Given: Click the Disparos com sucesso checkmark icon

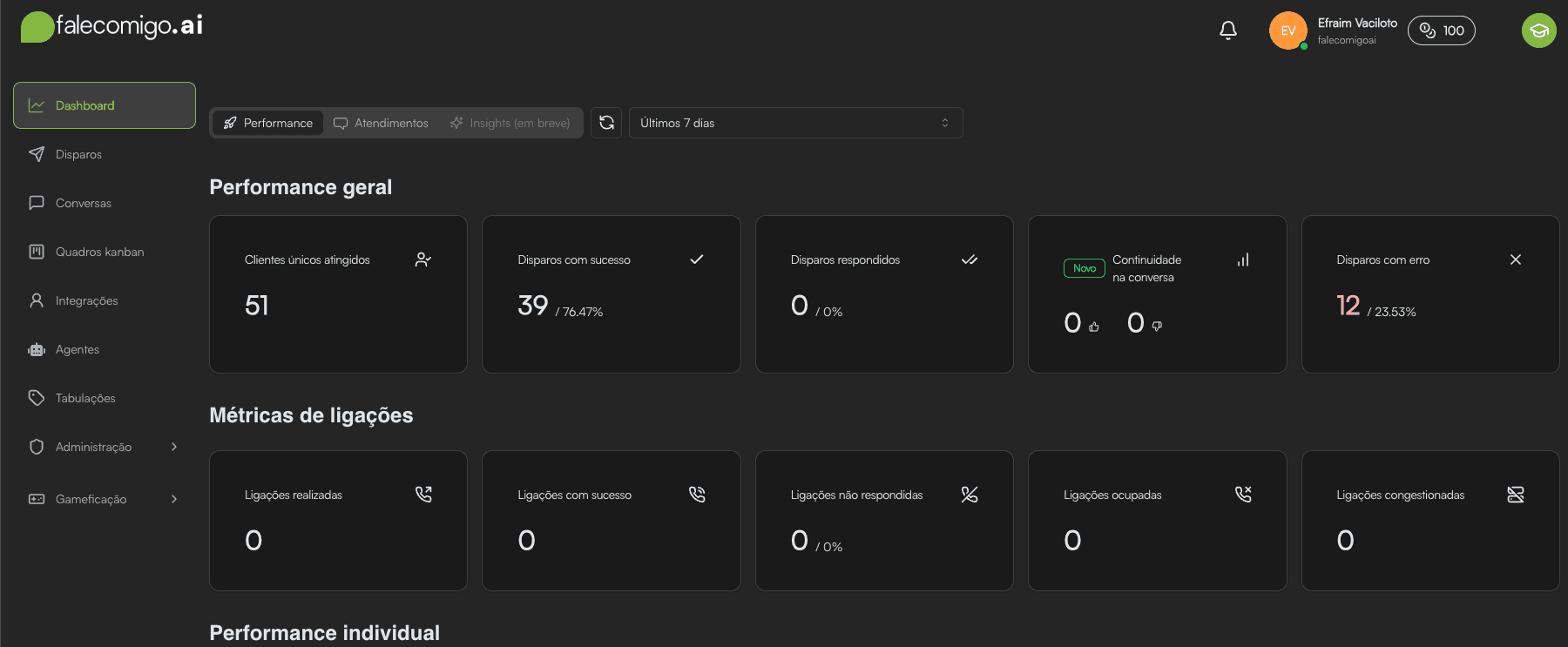Looking at the screenshot, I should (697, 259).
